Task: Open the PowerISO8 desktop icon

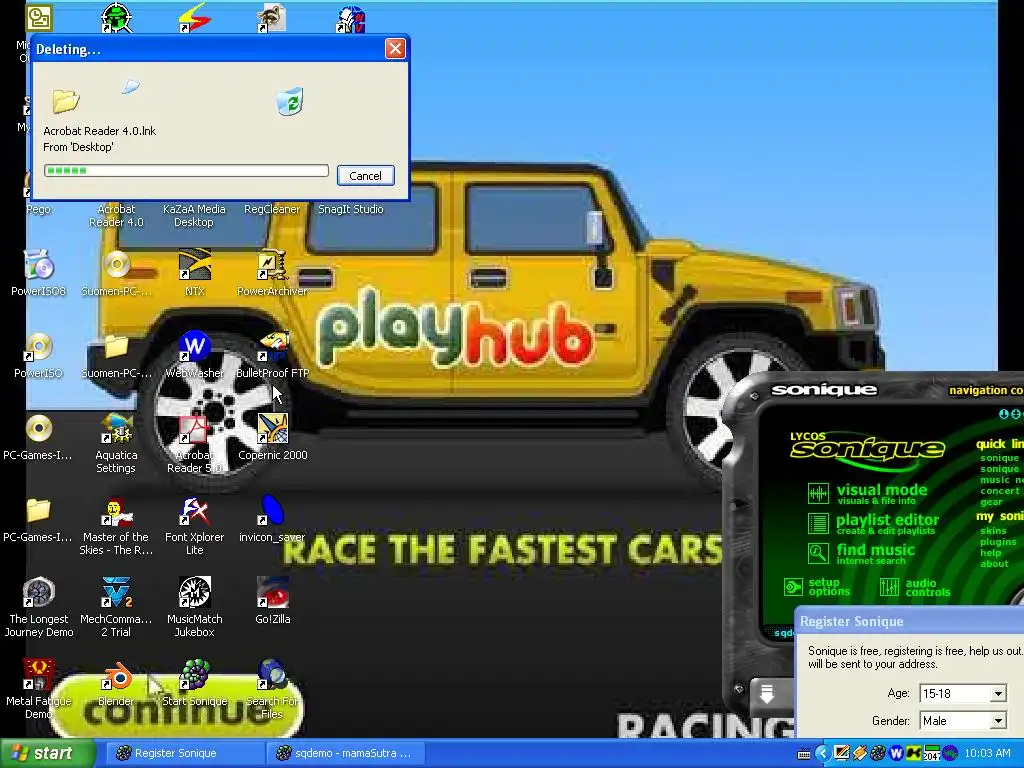Action: 39,273
